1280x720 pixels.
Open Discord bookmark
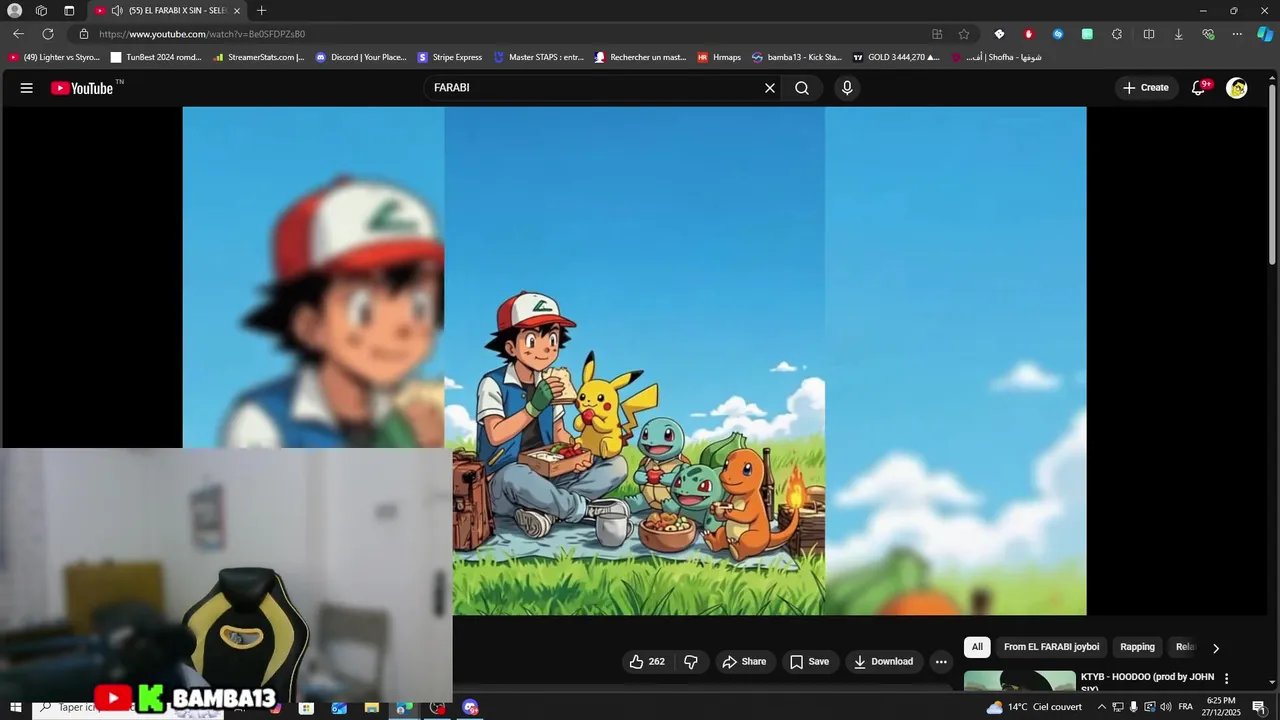(361, 57)
